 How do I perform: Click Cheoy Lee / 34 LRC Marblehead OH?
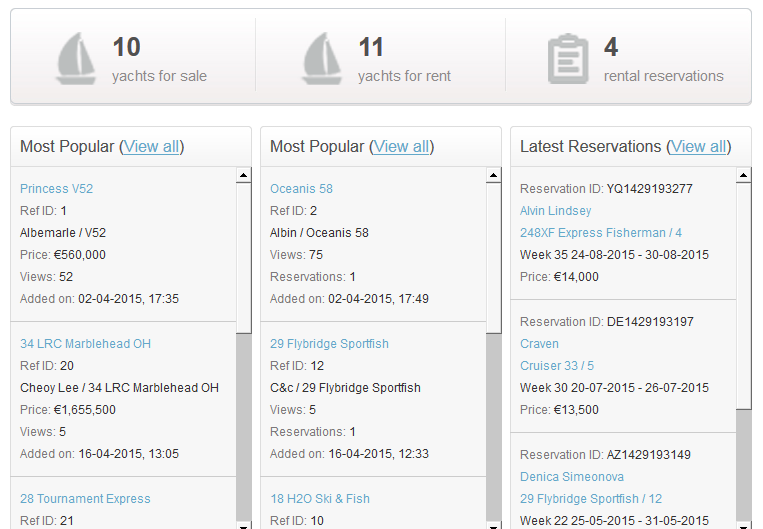119,388
